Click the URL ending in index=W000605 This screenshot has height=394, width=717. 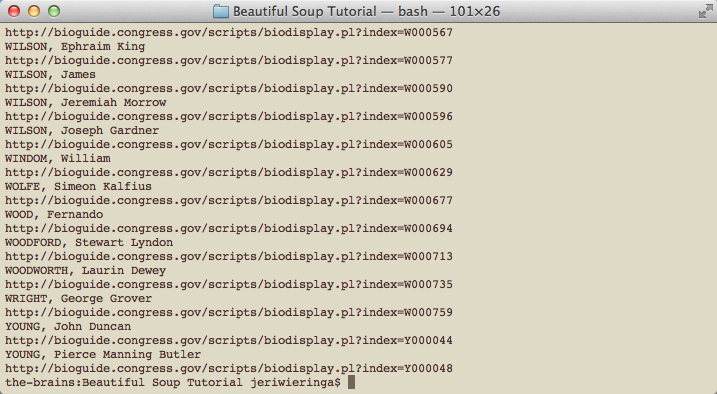[229, 144]
